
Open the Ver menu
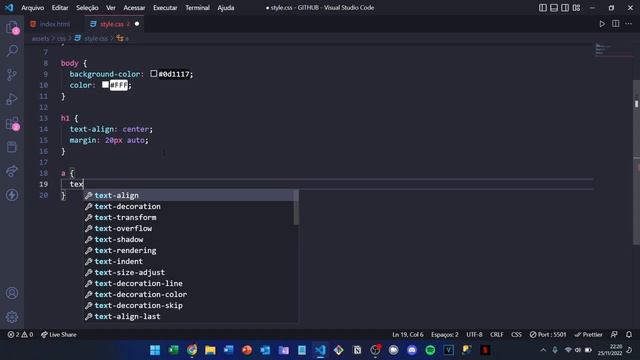click(x=111, y=8)
